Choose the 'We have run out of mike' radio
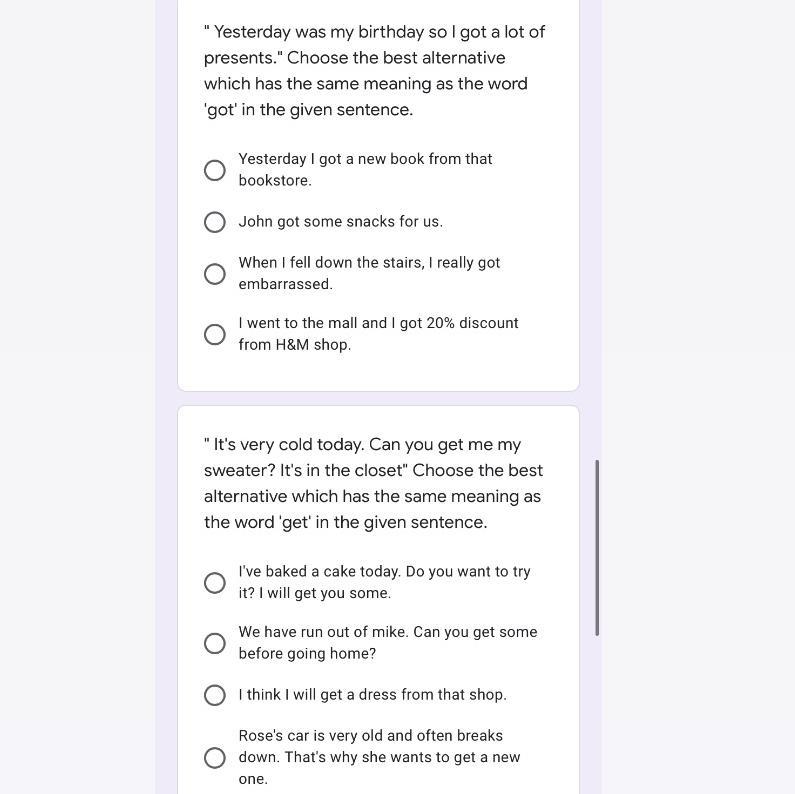795x794 pixels. (x=215, y=643)
